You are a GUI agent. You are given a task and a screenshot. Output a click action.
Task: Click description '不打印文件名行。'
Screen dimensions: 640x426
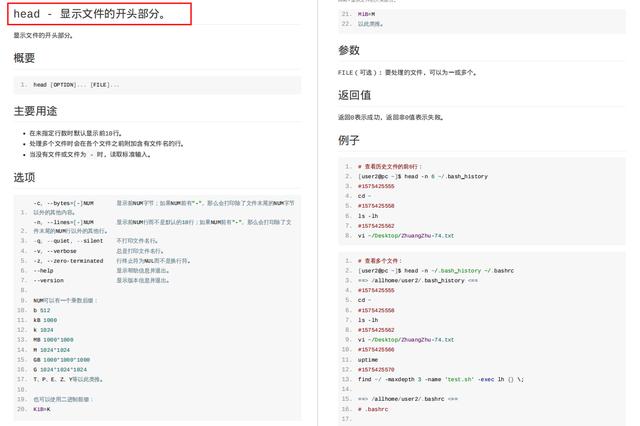coord(137,241)
